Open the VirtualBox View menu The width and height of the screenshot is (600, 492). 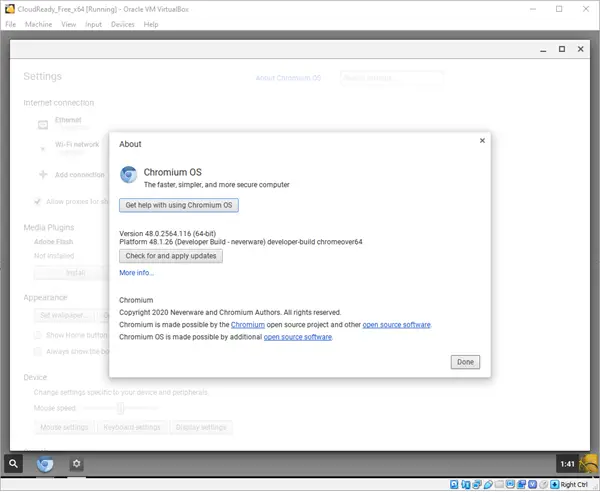click(x=68, y=24)
